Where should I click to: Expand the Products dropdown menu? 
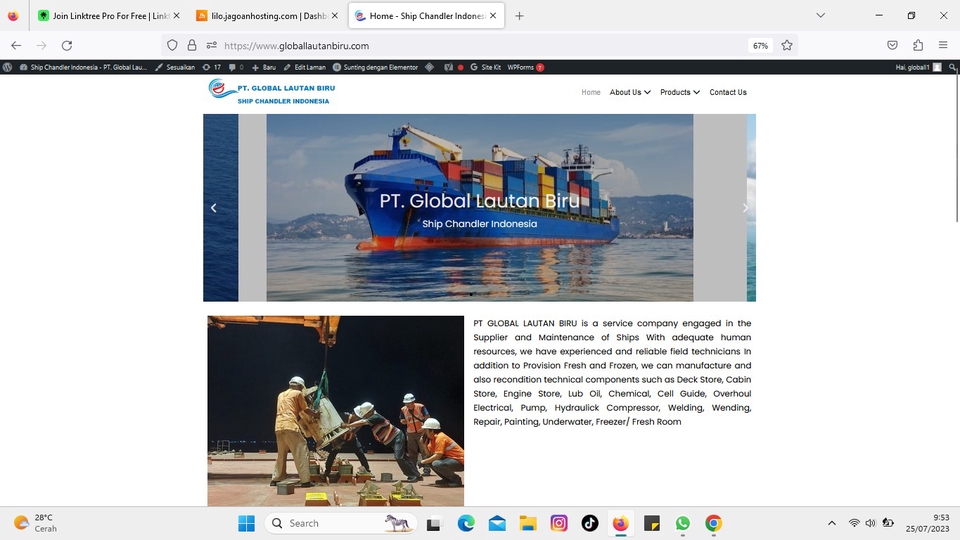point(680,92)
